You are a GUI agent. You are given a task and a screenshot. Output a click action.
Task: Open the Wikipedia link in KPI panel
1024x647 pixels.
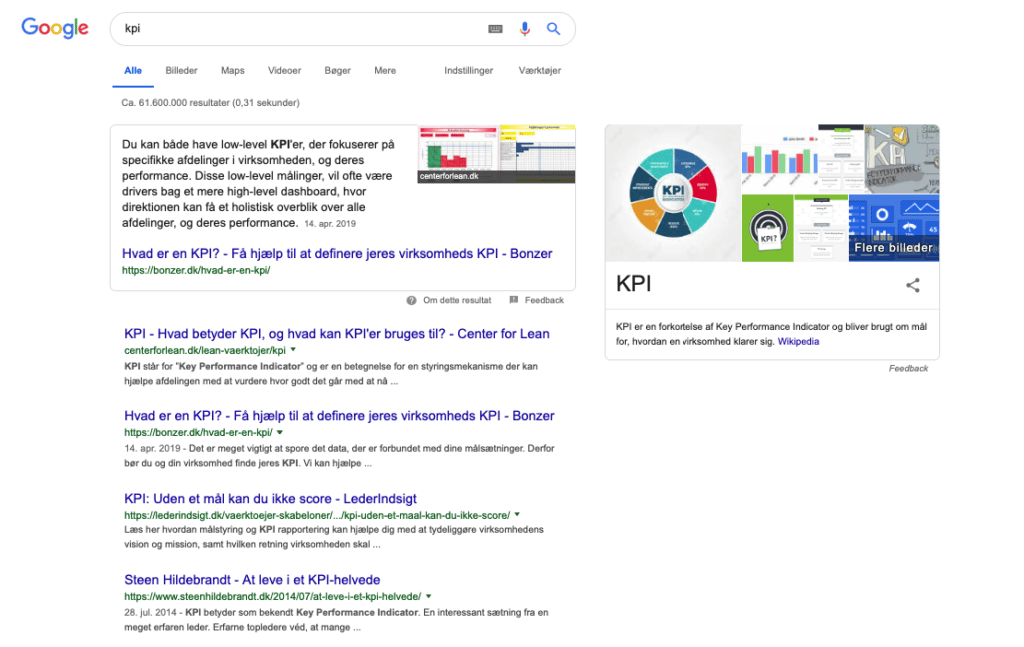point(798,341)
